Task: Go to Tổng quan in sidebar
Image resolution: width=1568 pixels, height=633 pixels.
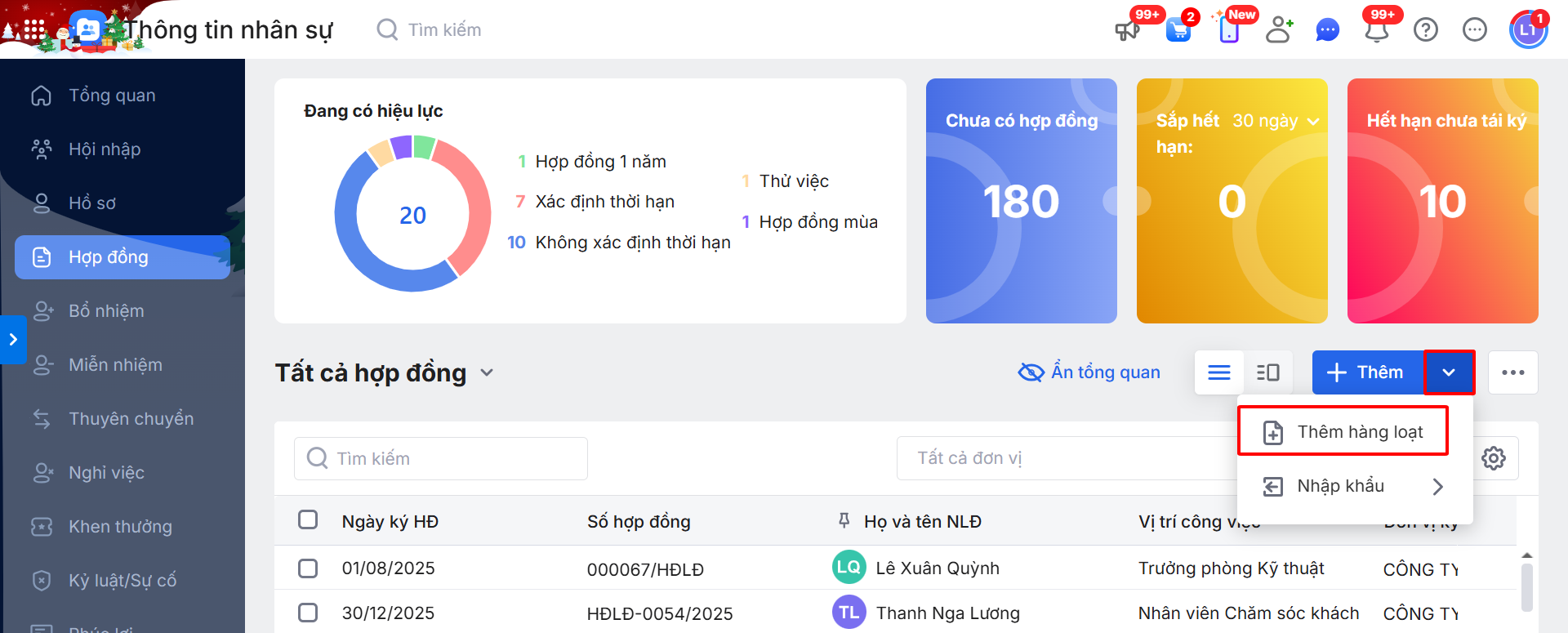Action: 122,96
